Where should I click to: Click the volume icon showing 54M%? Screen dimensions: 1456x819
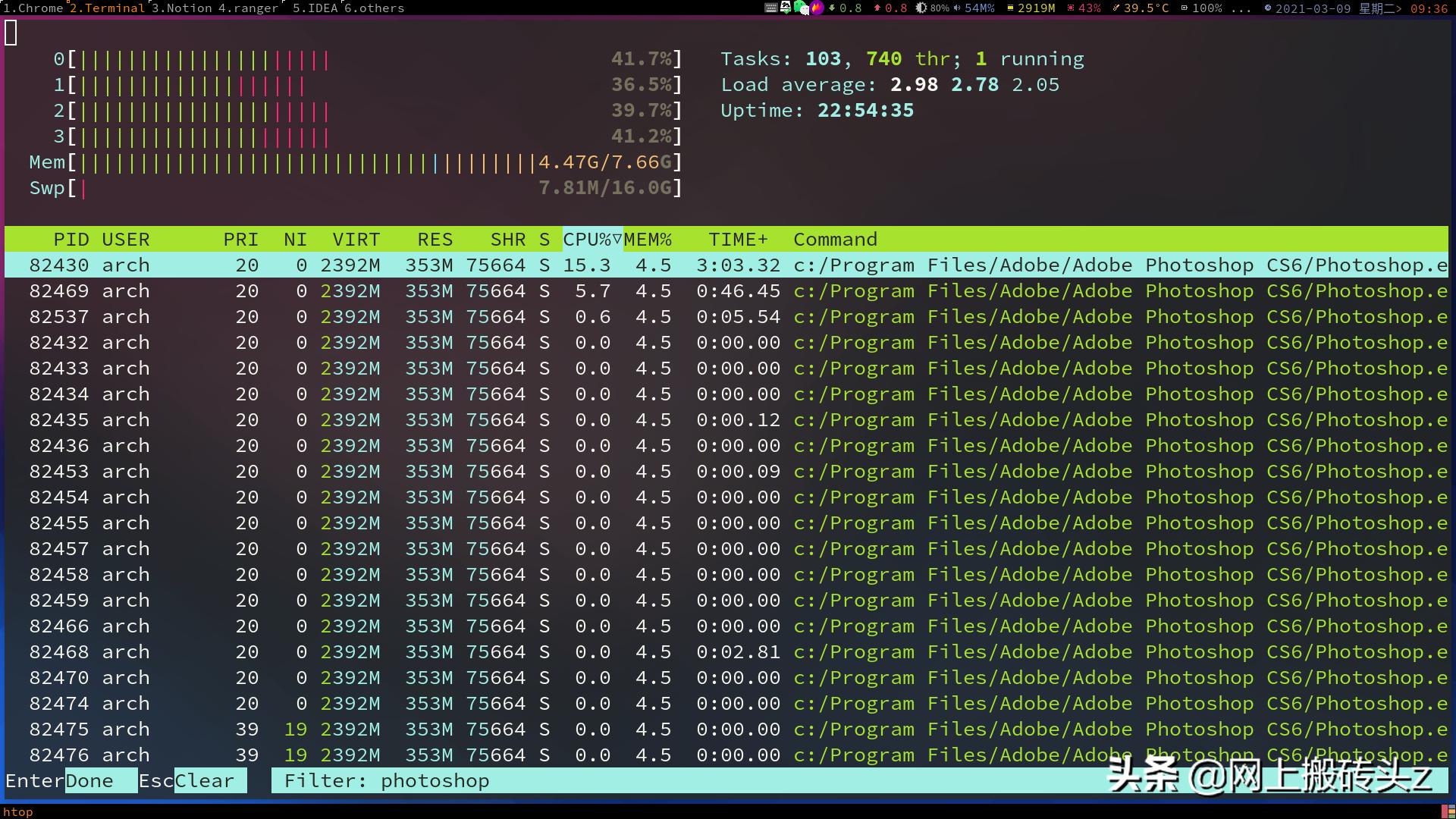point(958,8)
